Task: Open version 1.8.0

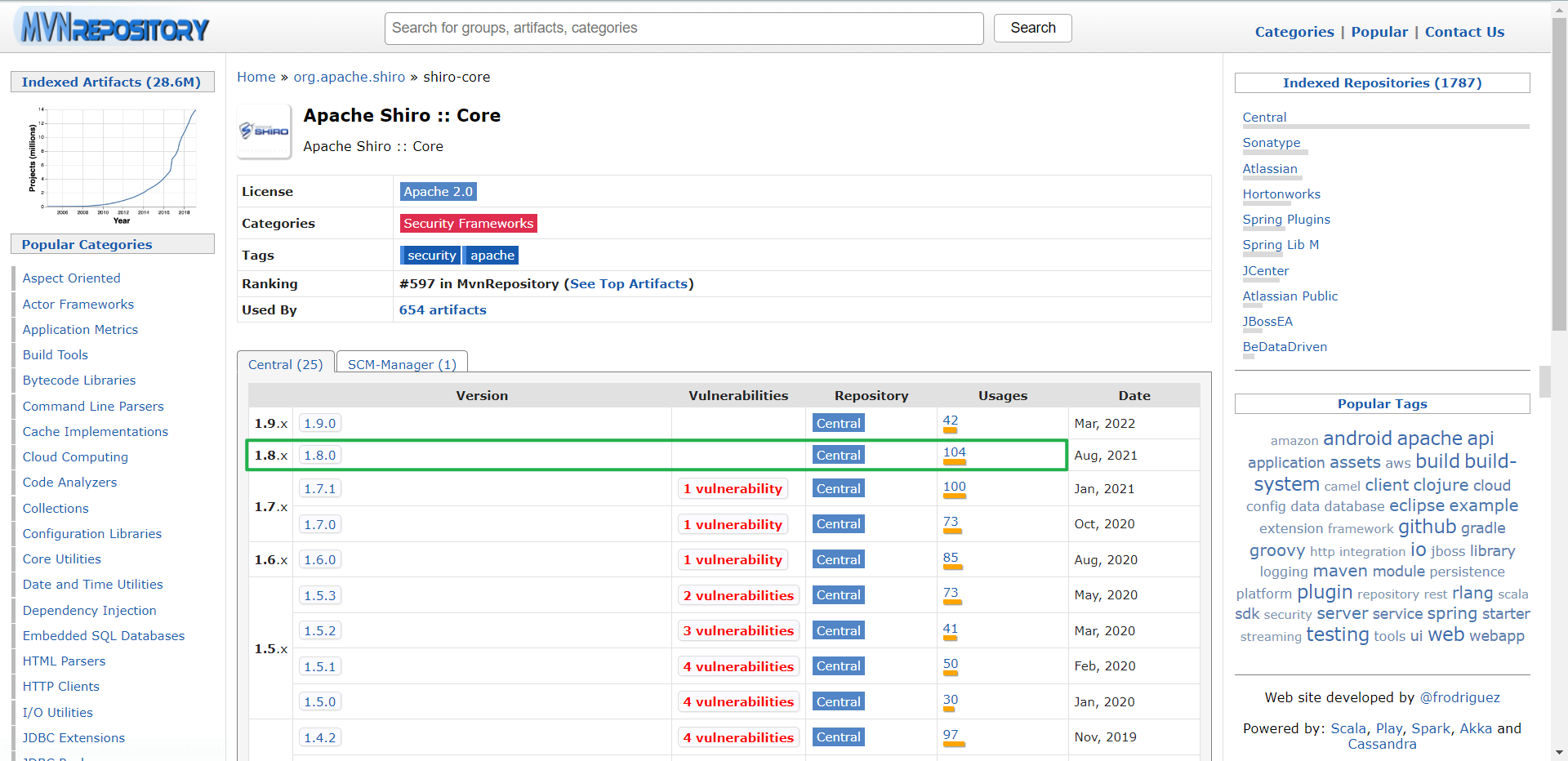Action: [320, 455]
